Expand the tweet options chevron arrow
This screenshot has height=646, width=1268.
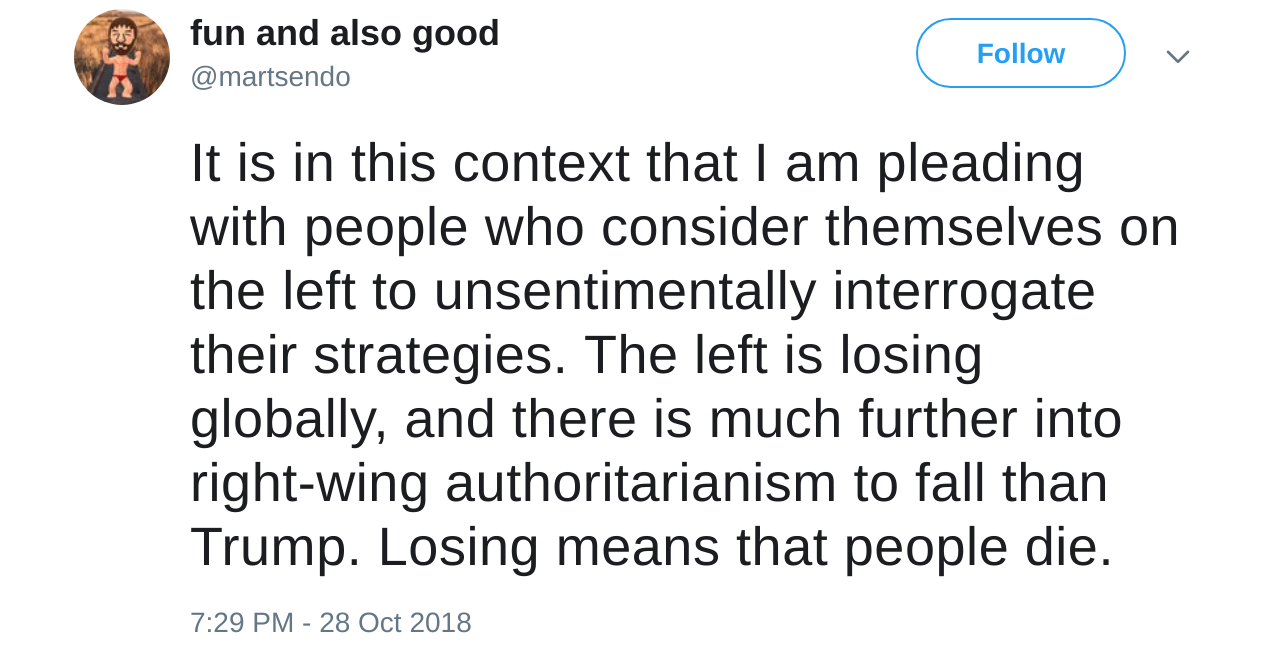[x=1177, y=56]
